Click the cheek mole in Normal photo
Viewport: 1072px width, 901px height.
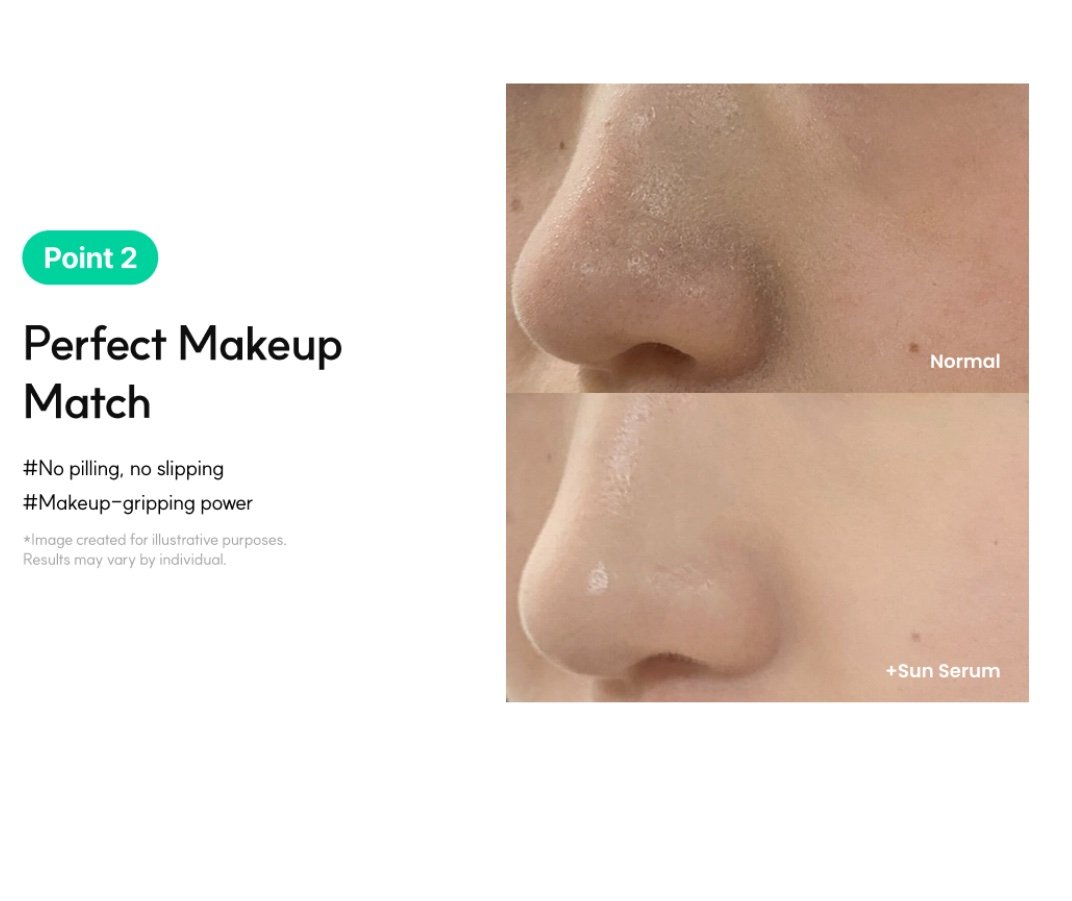pyautogui.click(x=913, y=347)
